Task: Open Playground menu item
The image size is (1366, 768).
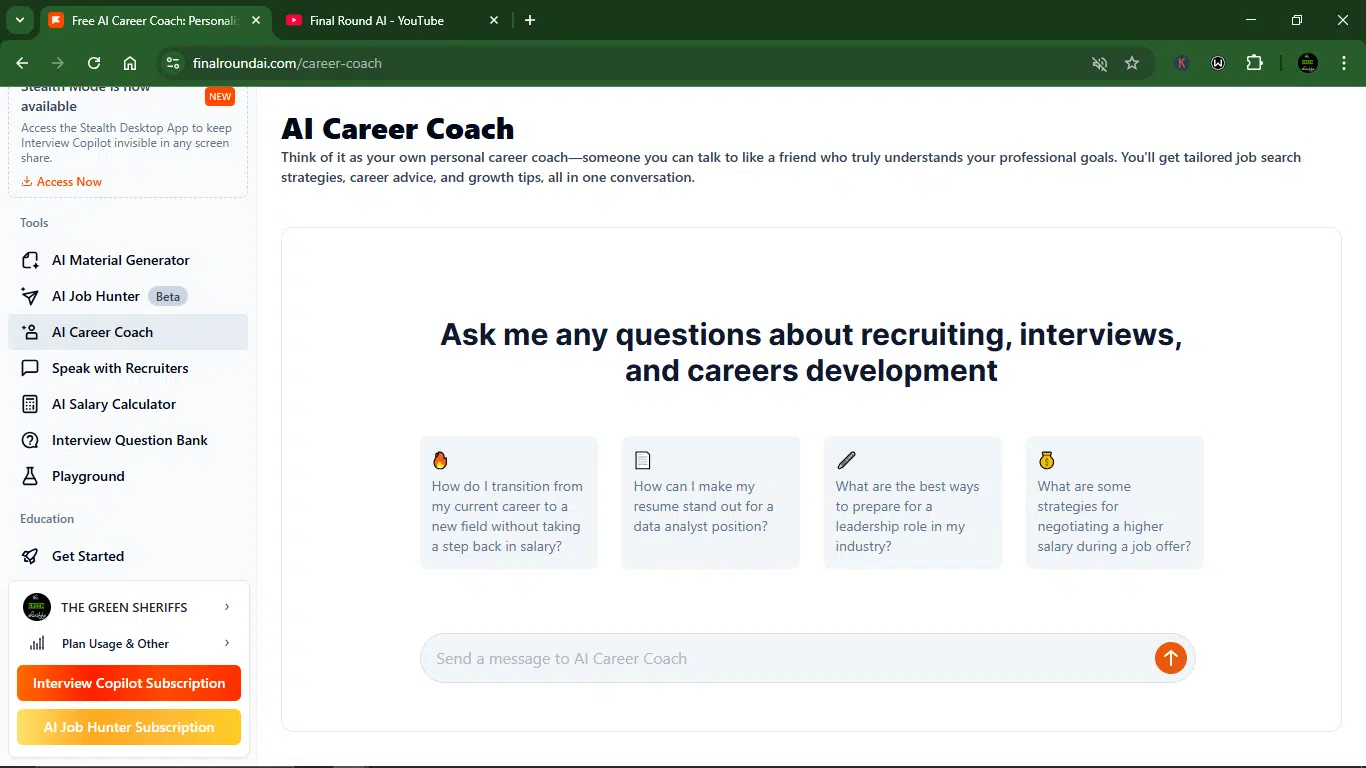Action: (128, 476)
